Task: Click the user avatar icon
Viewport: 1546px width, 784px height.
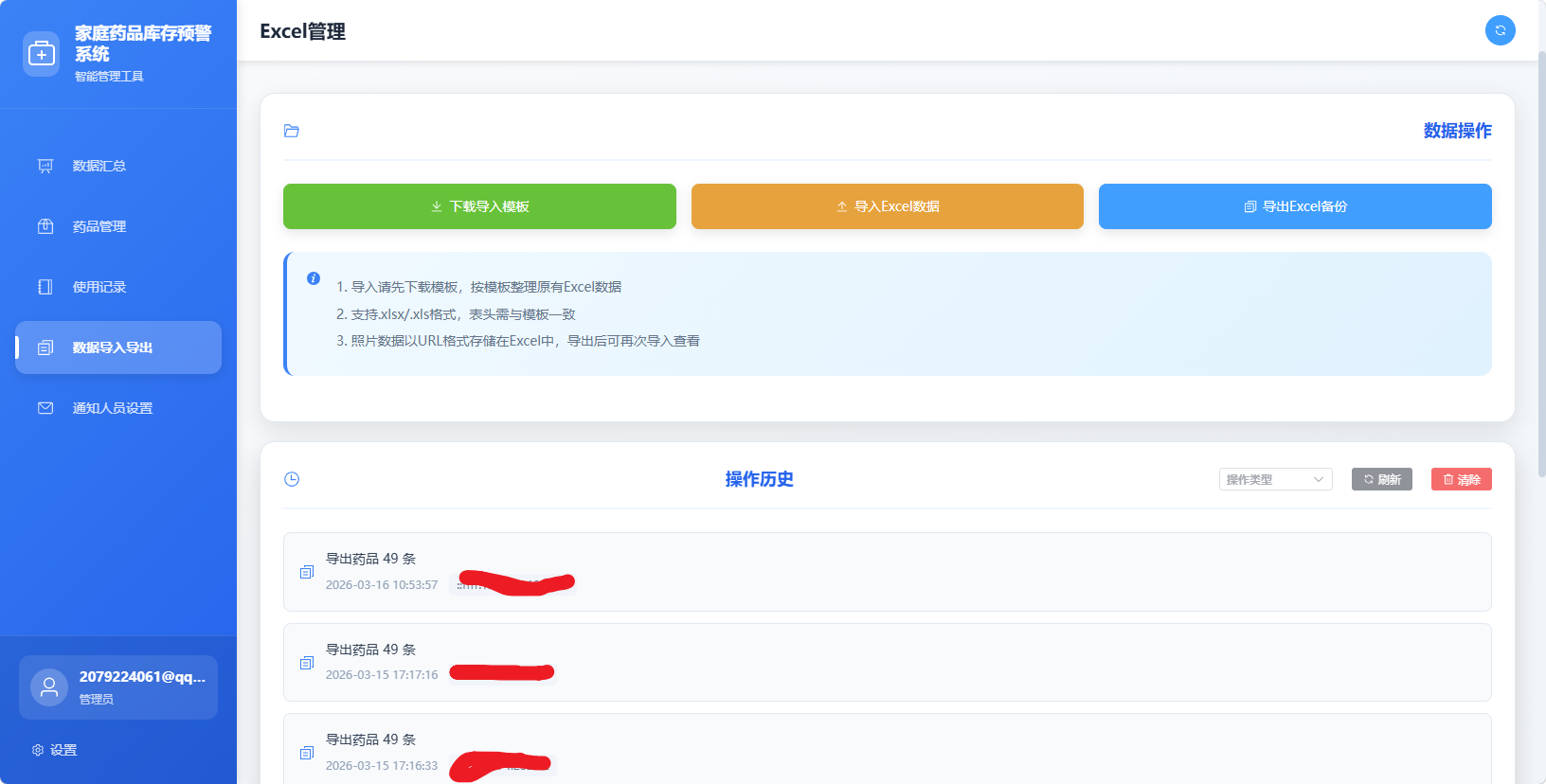Action: click(x=49, y=687)
